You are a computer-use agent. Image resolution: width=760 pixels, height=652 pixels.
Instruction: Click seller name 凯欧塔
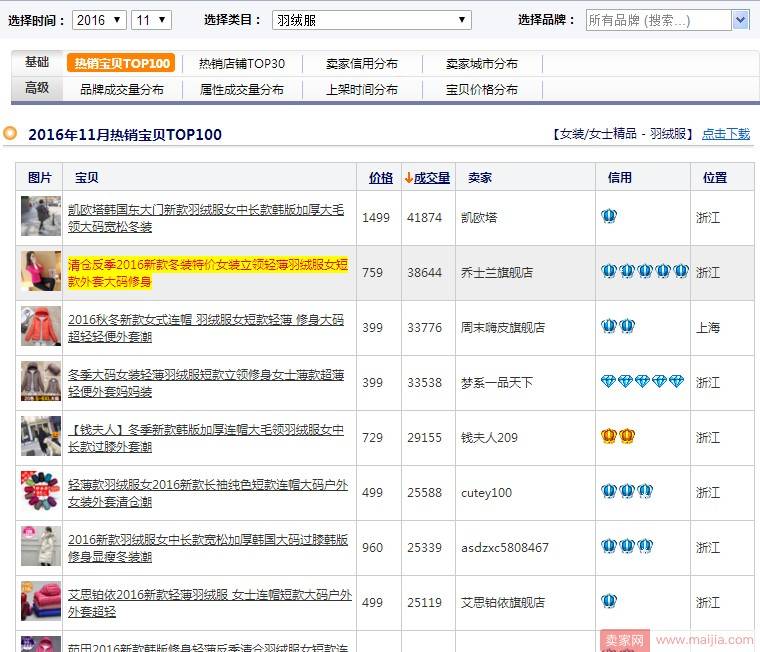(479, 218)
